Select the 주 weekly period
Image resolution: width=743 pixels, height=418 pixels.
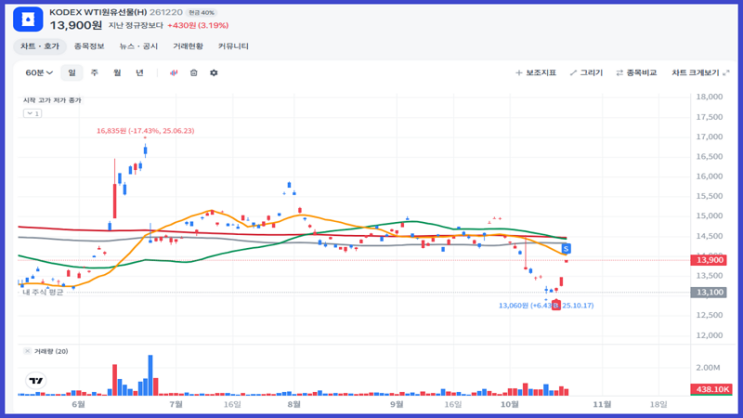tap(94, 73)
